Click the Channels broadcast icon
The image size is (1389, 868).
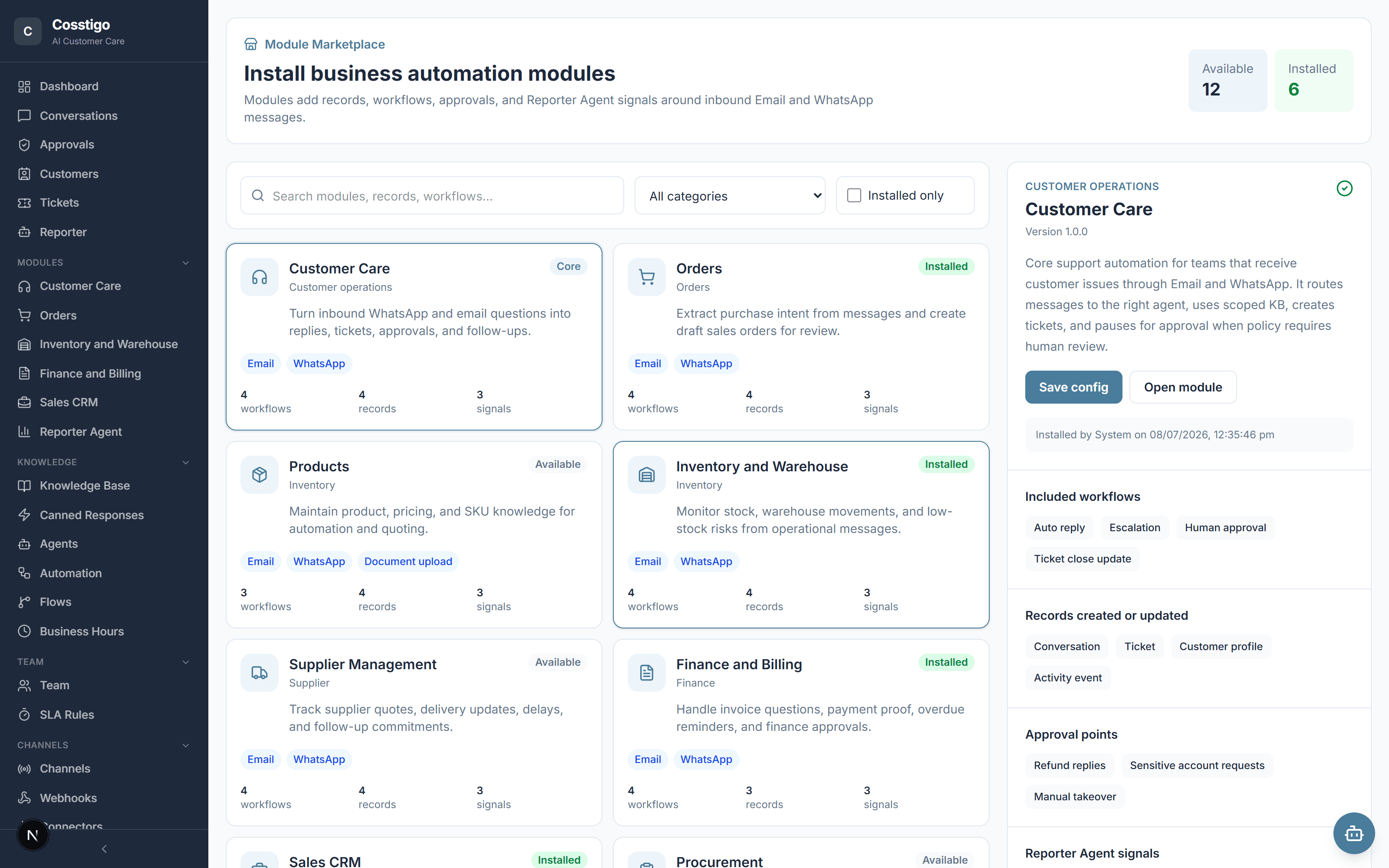(24, 769)
